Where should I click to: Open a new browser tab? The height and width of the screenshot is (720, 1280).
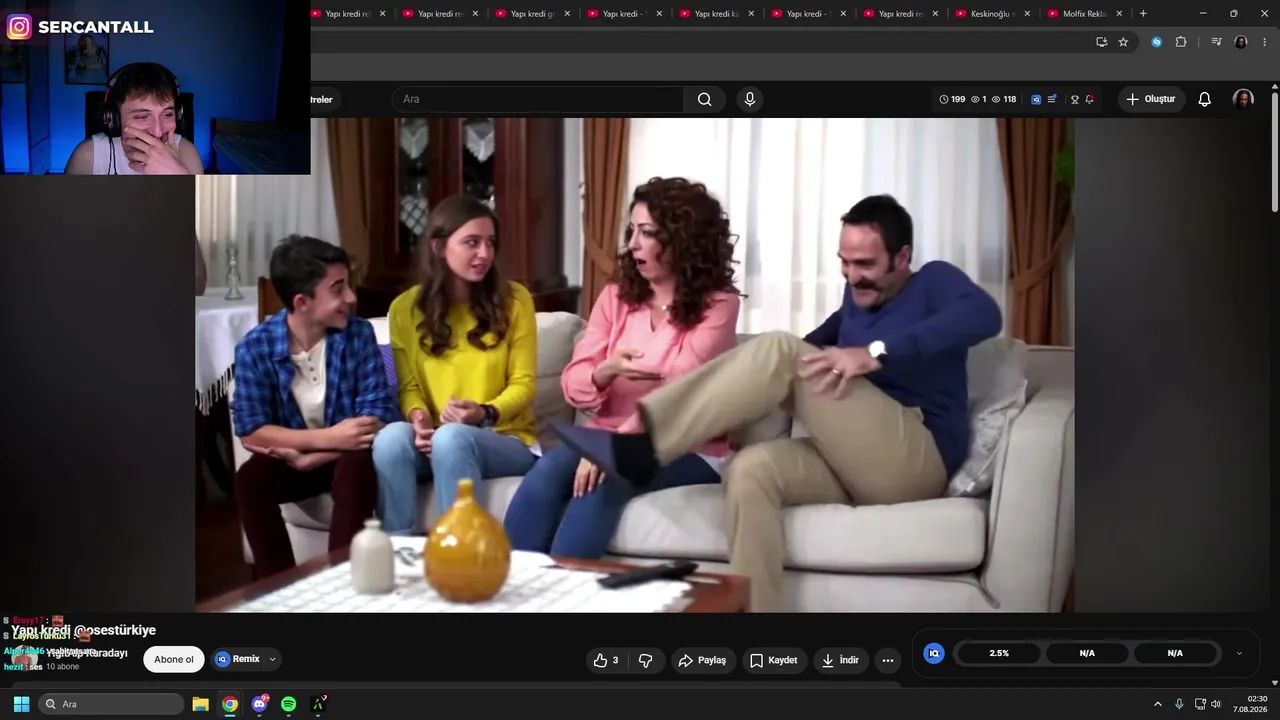point(1143,13)
